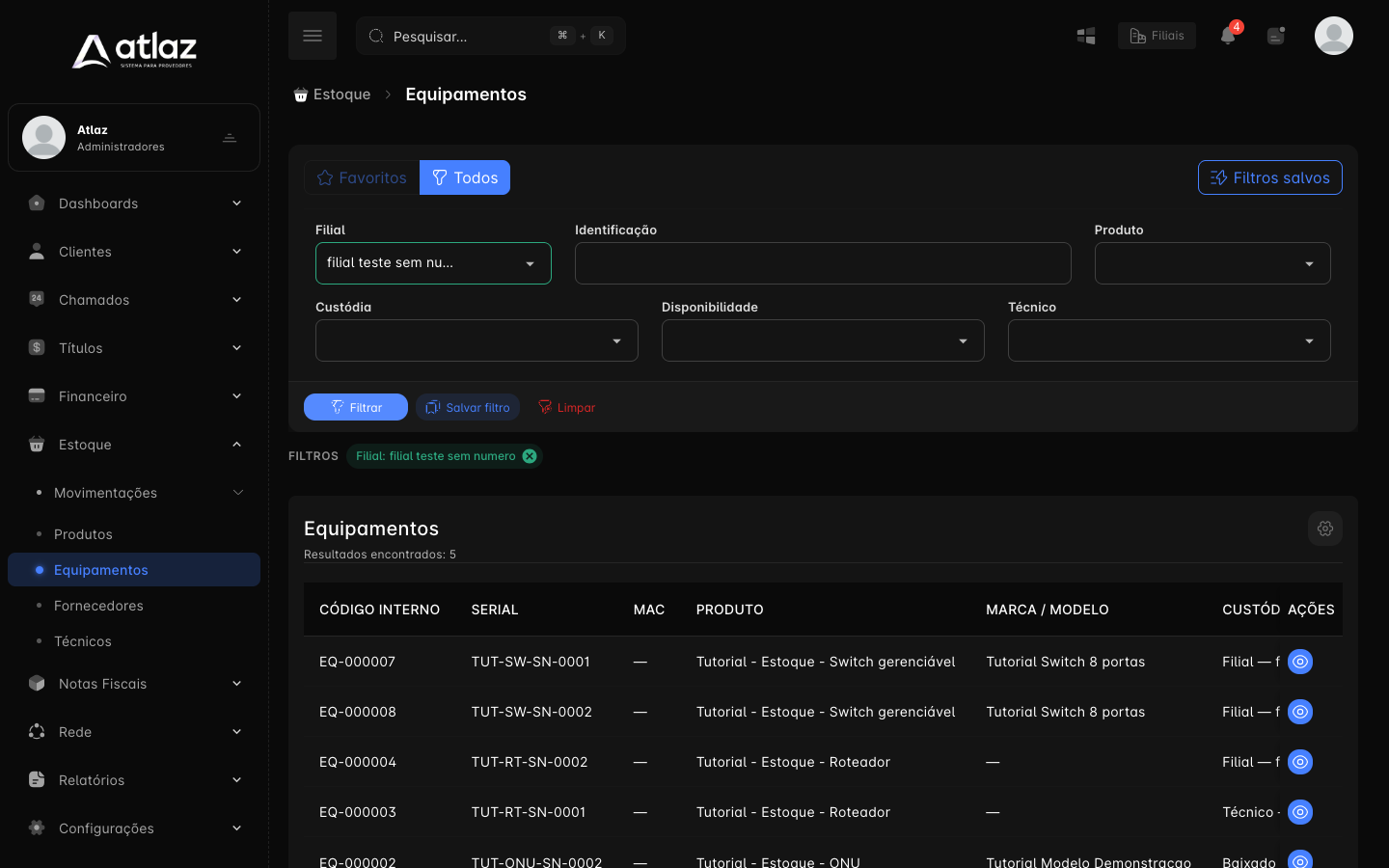This screenshot has height=868, width=1389.
Task: Open the messages icon beside the bell
Action: (x=1276, y=36)
